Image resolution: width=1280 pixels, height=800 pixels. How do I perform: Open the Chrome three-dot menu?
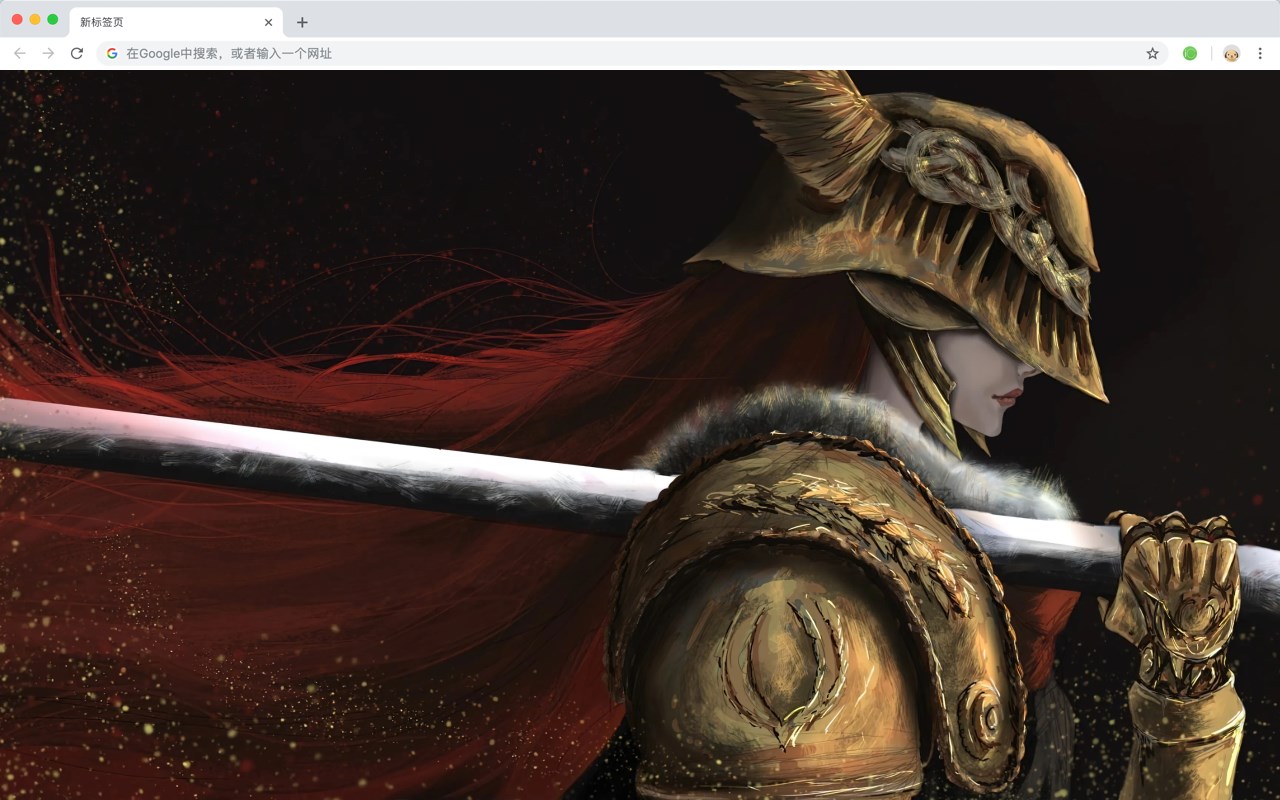[x=1260, y=53]
